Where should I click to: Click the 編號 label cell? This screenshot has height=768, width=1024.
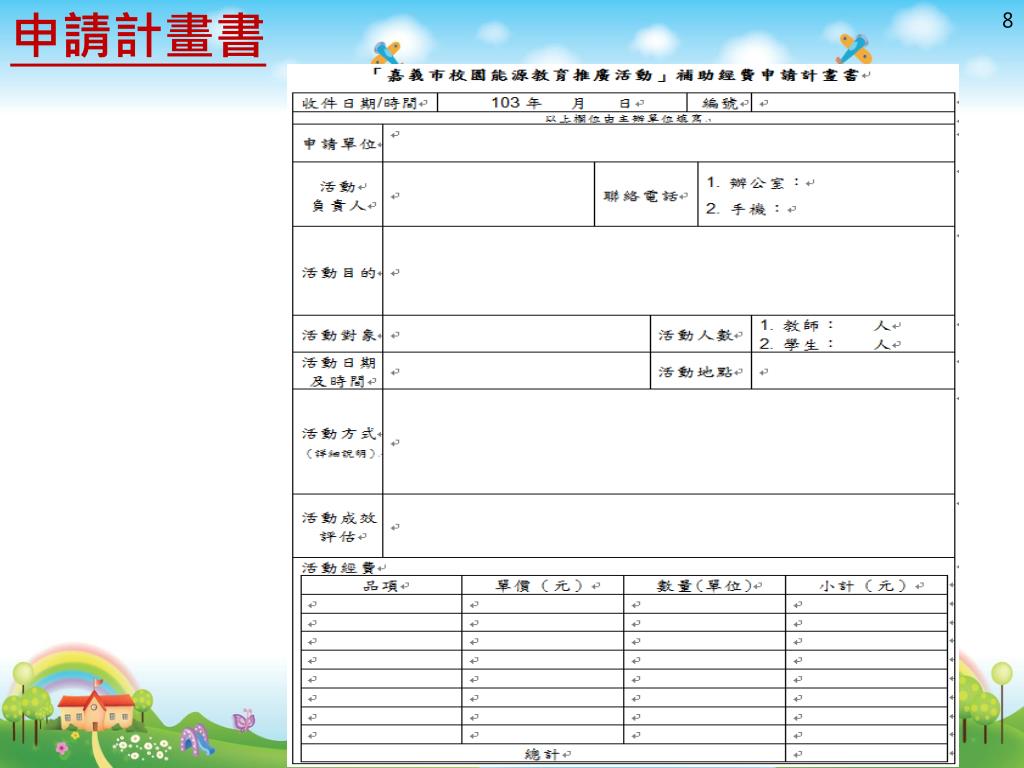tap(720, 103)
